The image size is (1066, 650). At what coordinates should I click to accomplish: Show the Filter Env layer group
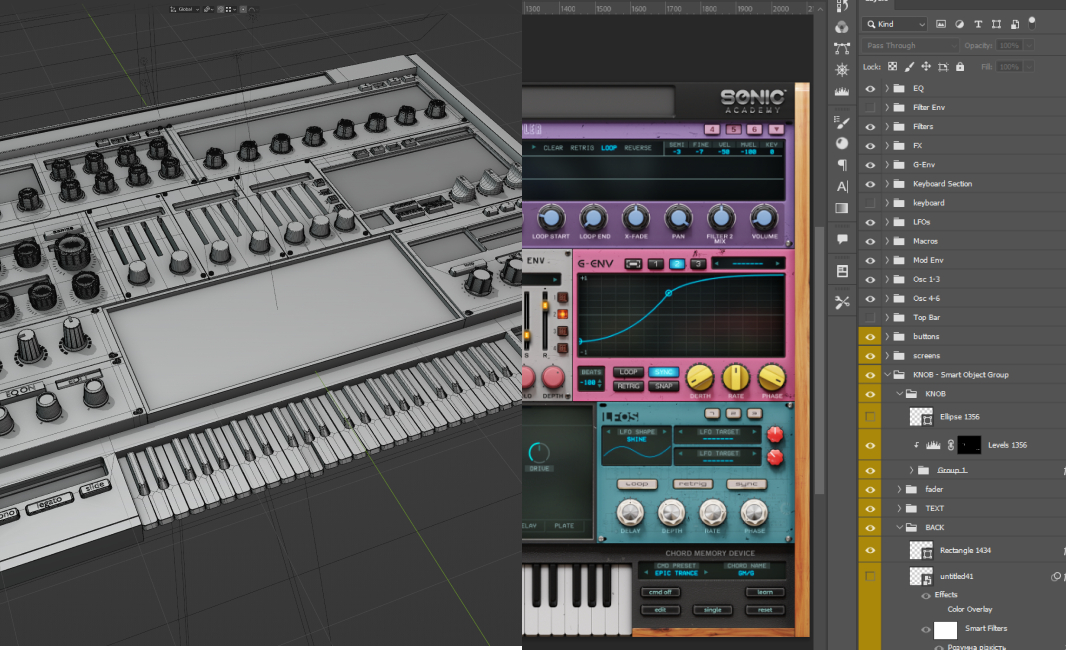pos(870,107)
